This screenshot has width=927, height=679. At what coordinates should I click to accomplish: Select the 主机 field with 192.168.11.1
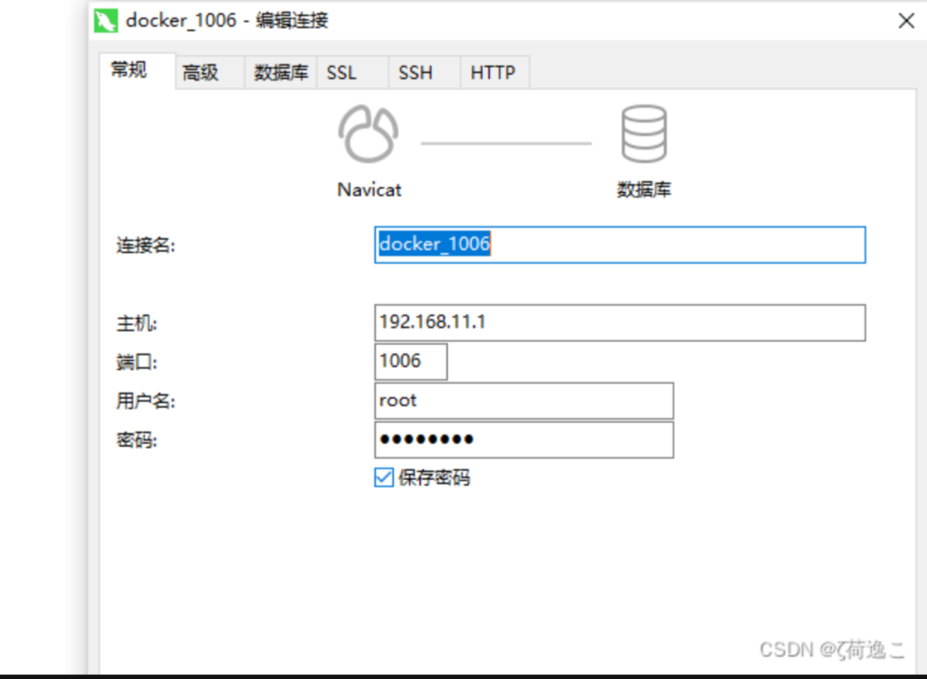click(x=617, y=322)
